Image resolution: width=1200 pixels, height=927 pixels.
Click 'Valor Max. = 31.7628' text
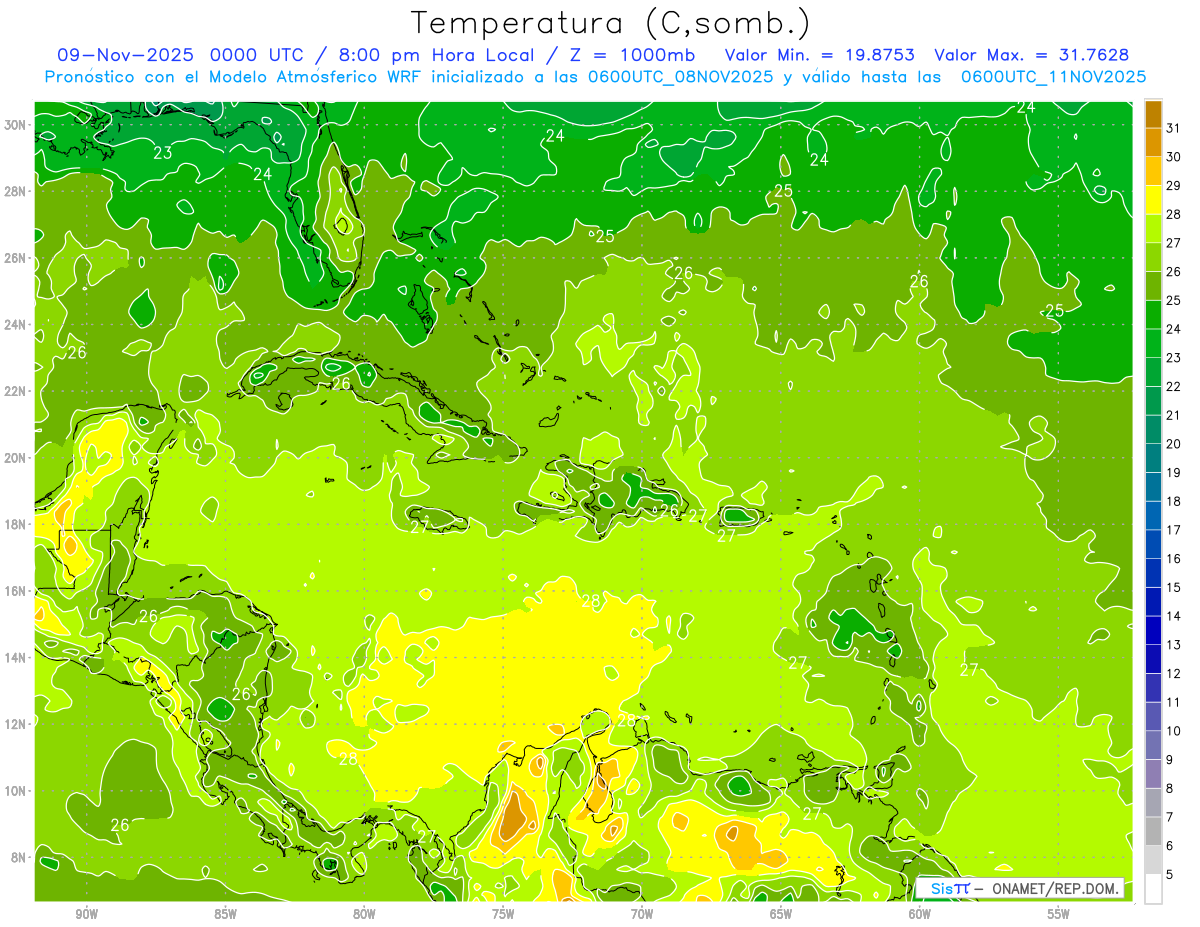coord(1032,55)
